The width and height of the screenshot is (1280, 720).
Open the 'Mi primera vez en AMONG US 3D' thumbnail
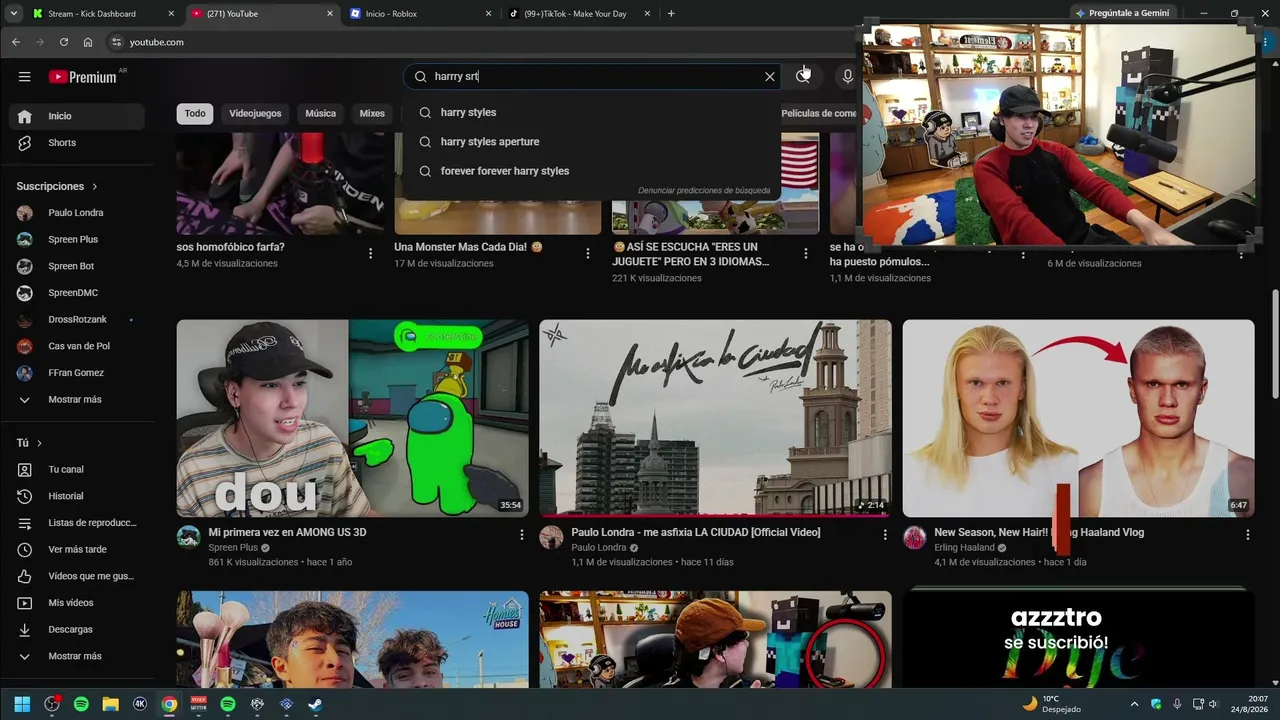pos(353,418)
